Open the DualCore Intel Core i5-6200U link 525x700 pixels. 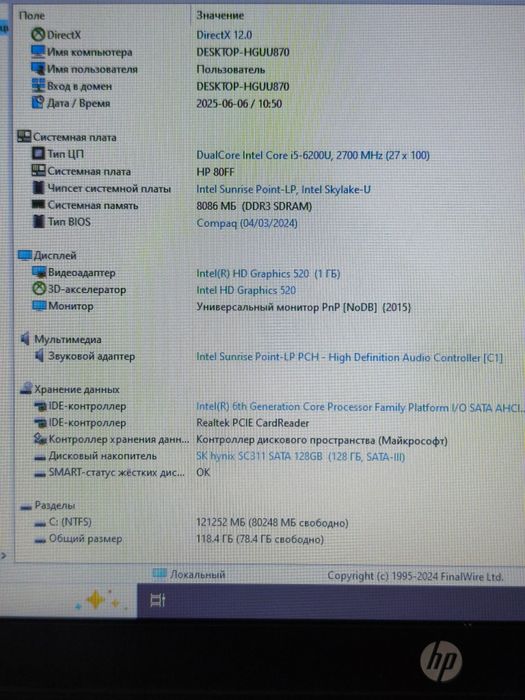click(x=313, y=155)
